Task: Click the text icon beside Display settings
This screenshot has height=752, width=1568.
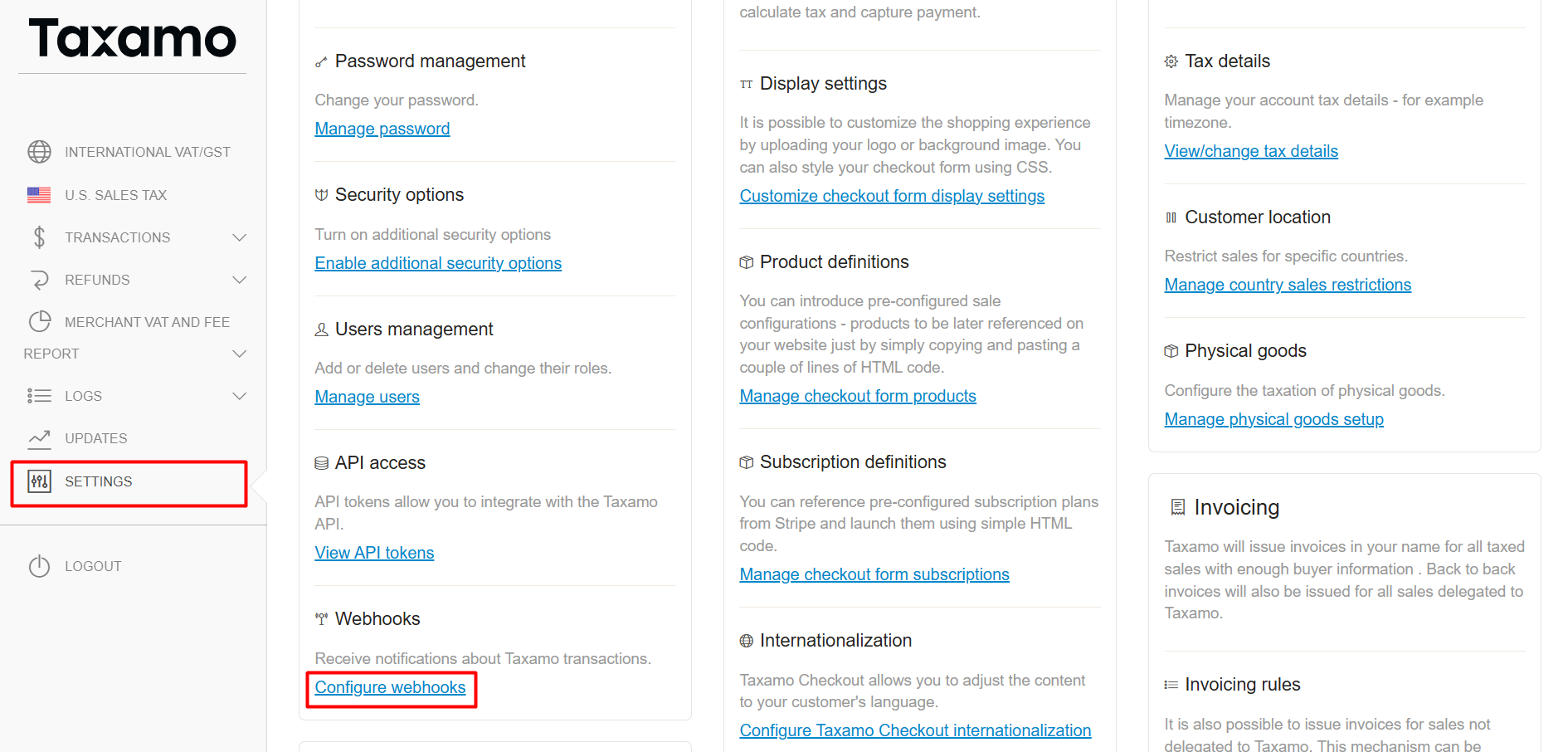Action: point(746,85)
